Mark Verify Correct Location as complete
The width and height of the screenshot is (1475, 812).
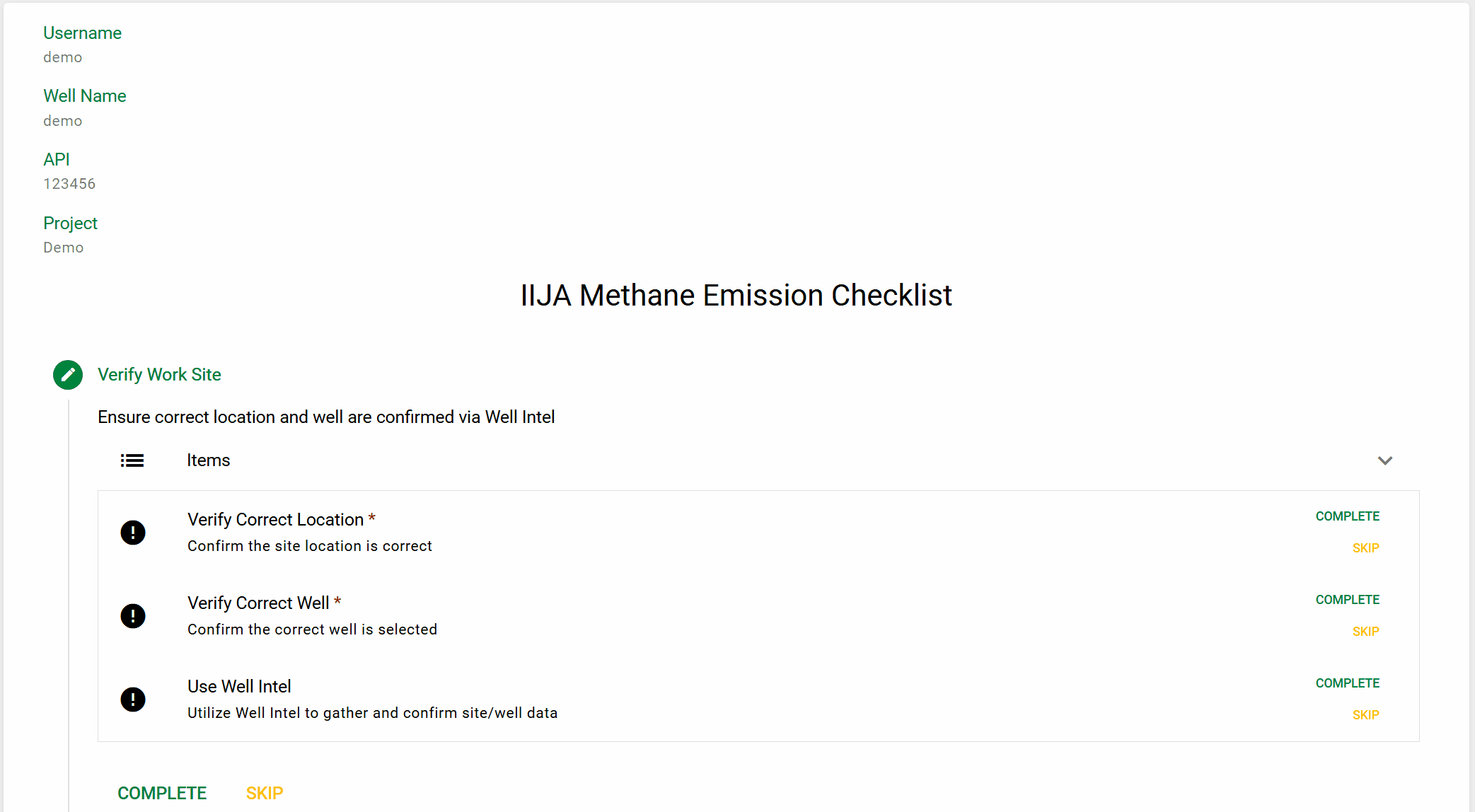point(1347,516)
